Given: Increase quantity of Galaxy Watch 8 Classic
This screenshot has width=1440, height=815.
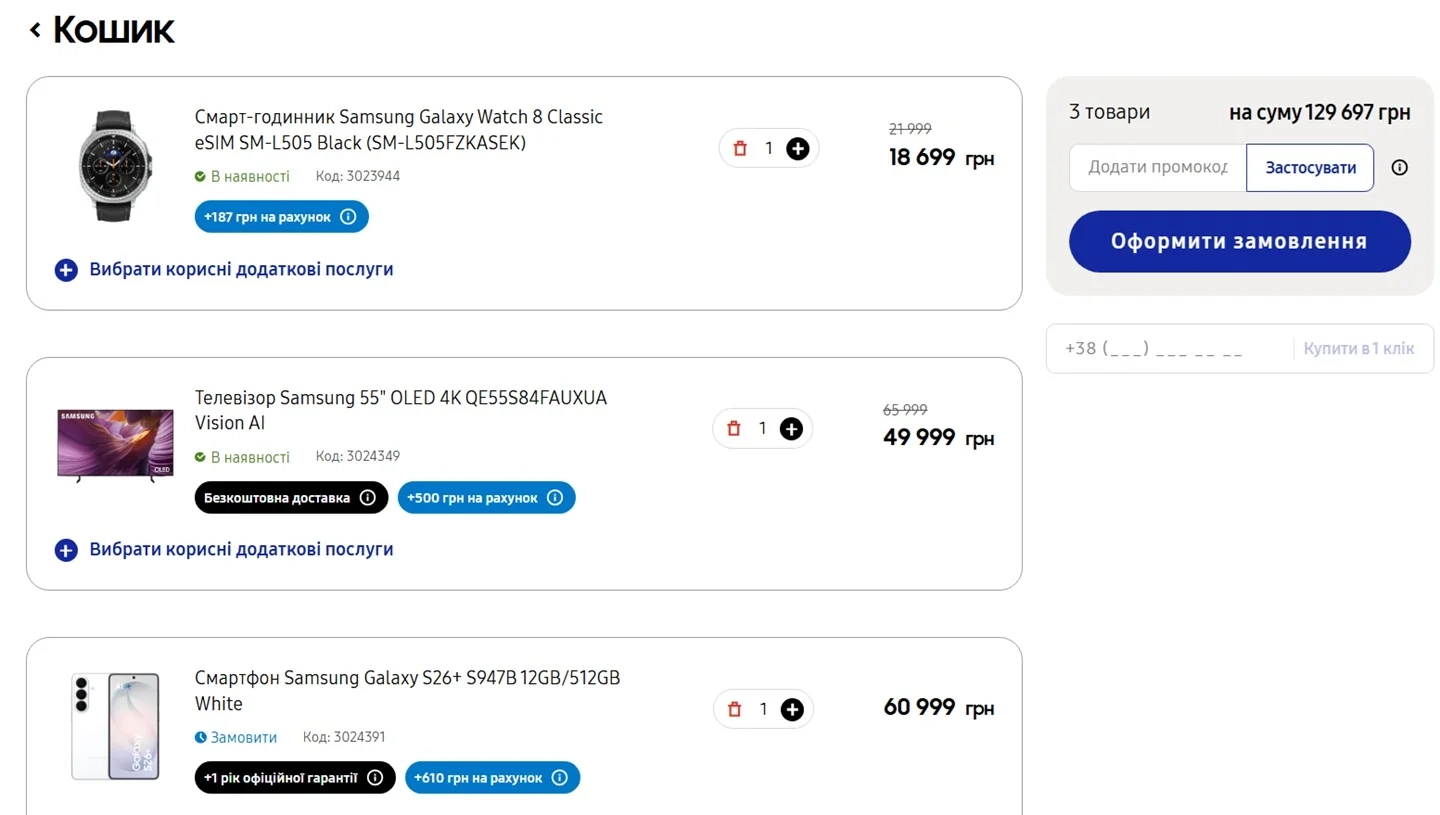Looking at the screenshot, I should coord(797,149).
